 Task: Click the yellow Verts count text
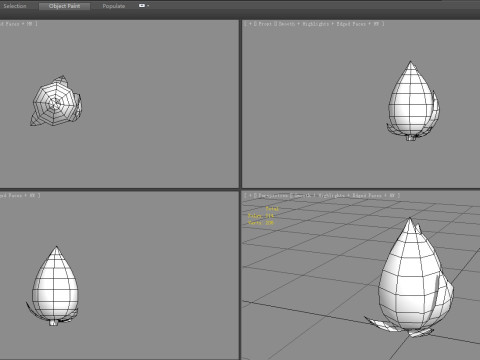pyautogui.click(x=261, y=223)
